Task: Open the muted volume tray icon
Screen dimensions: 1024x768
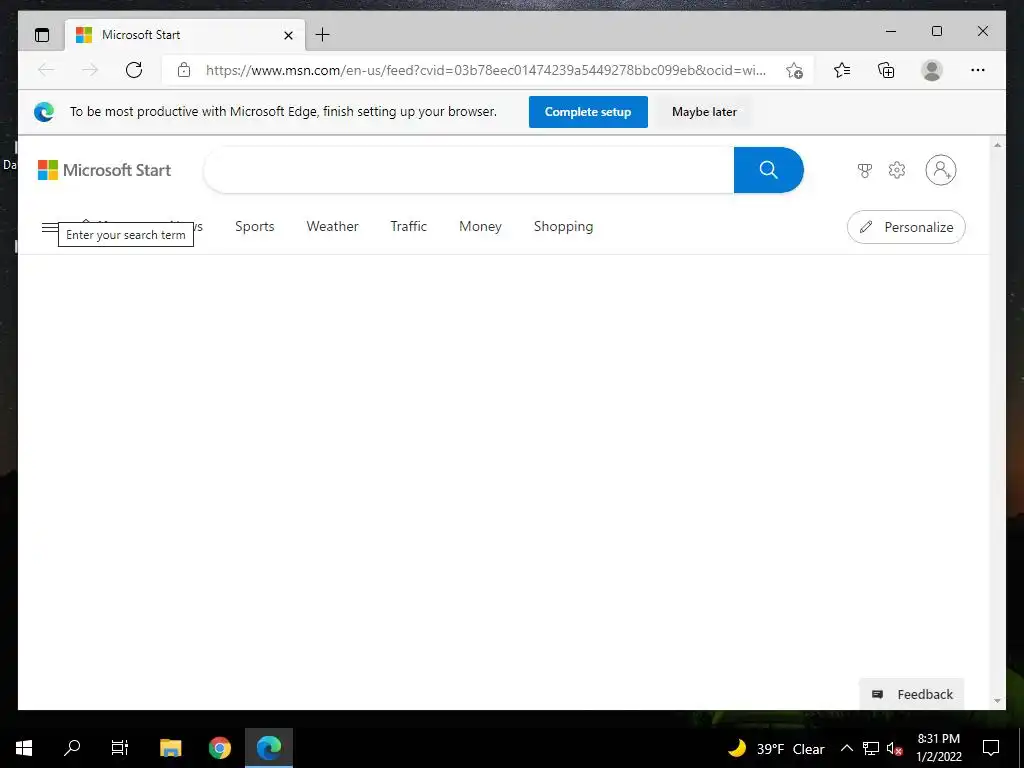Action: [895, 748]
